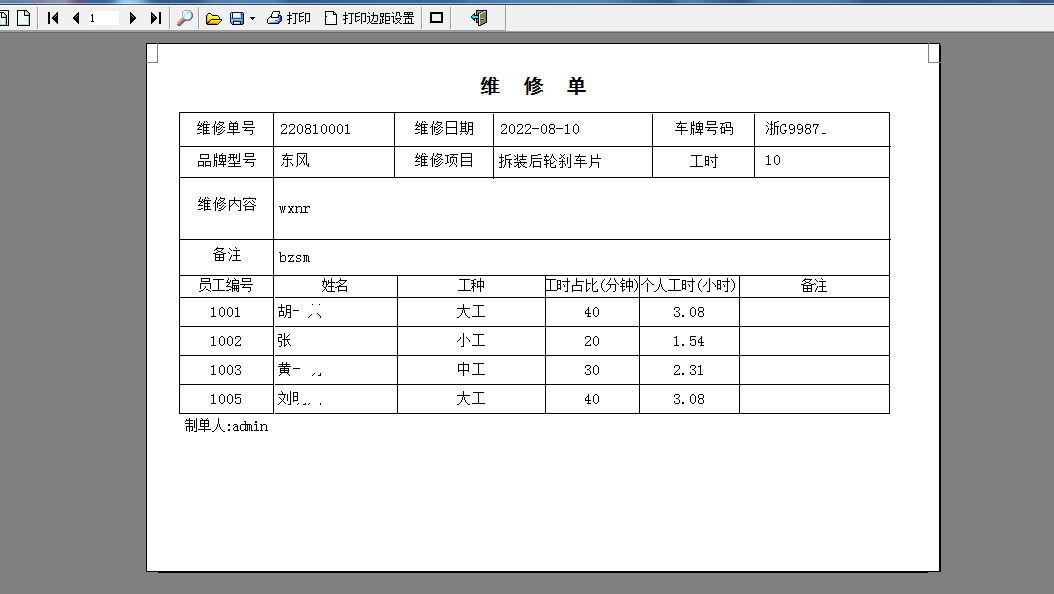Click the single page view icon

click(24, 18)
